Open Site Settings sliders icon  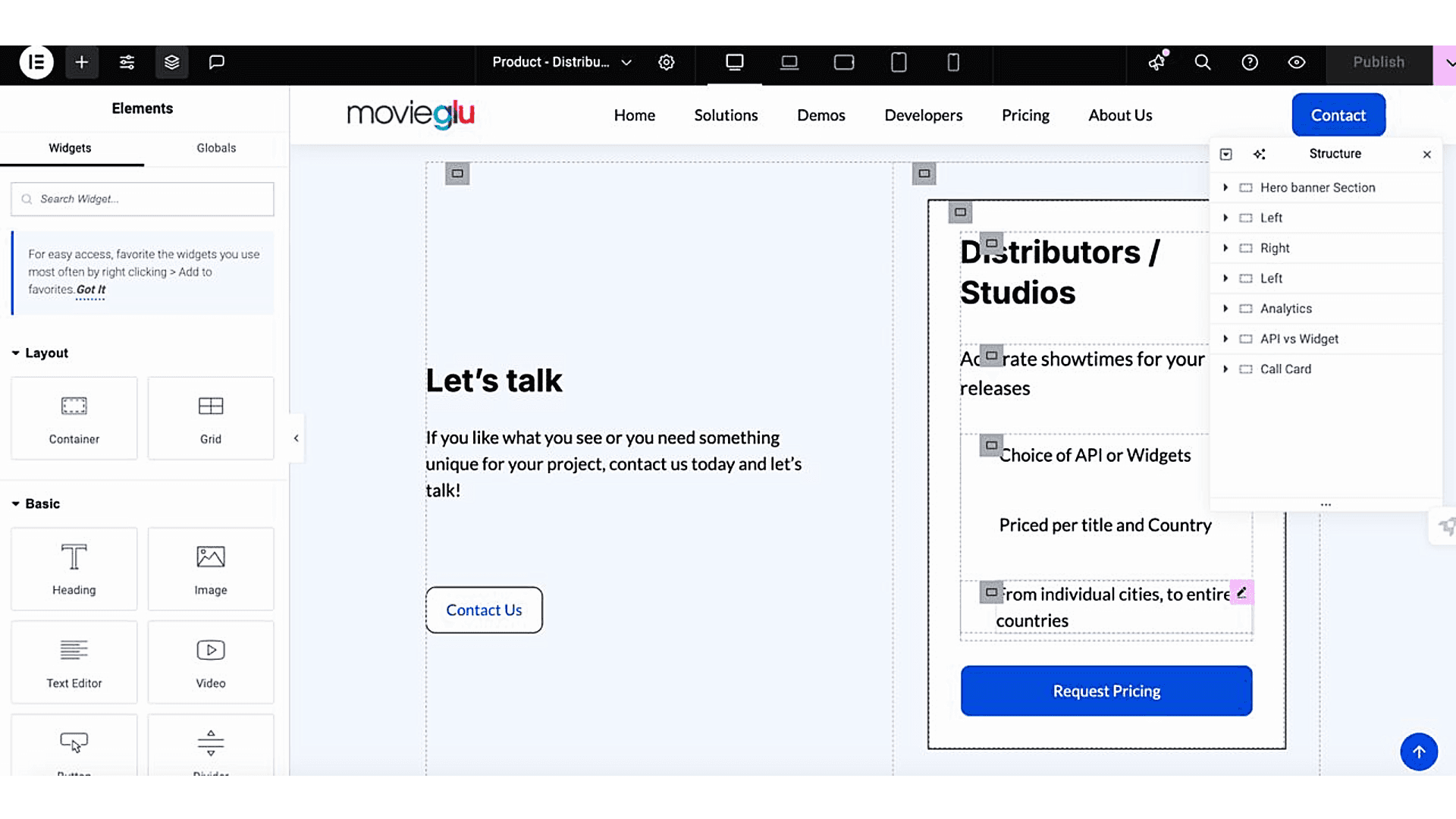pyautogui.click(x=127, y=62)
